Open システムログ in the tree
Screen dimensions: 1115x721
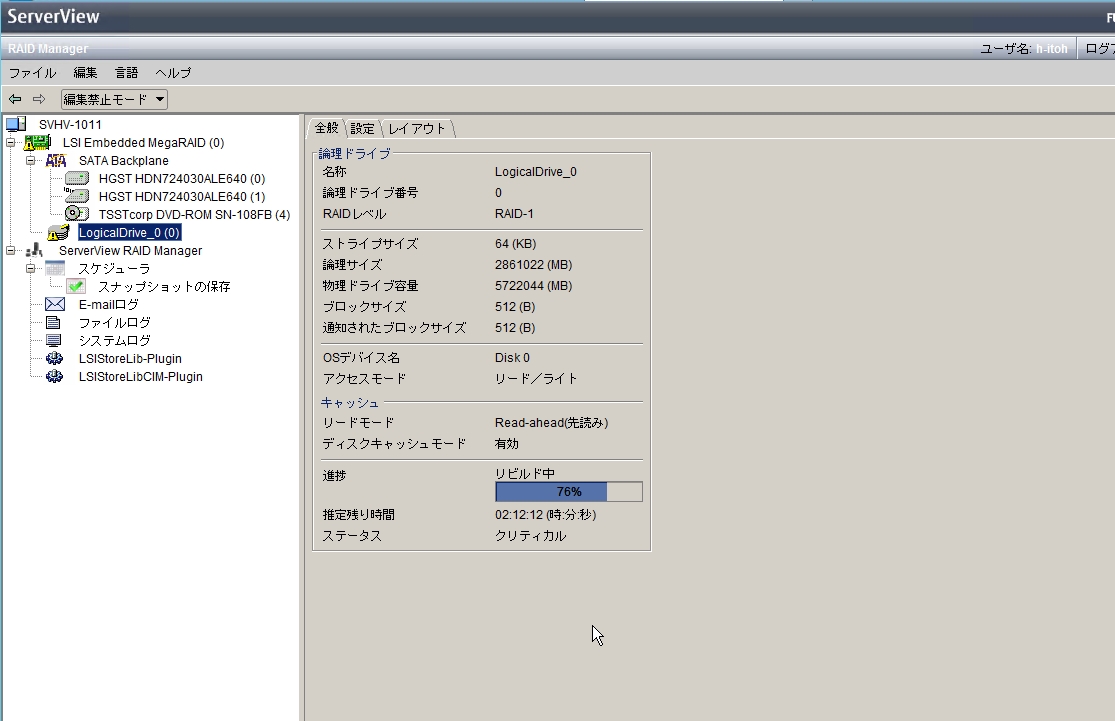pyautogui.click(x=114, y=341)
